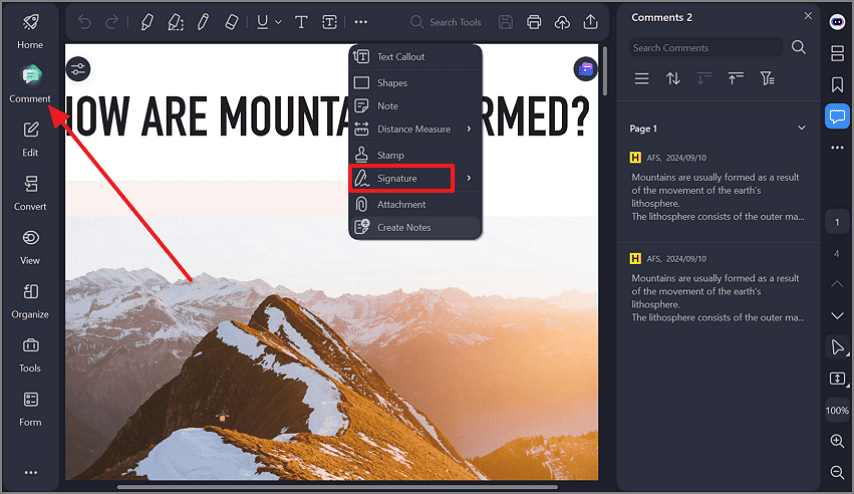Click the Undo arrow in toolbar
This screenshot has height=494, width=854.
(x=84, y=22)
